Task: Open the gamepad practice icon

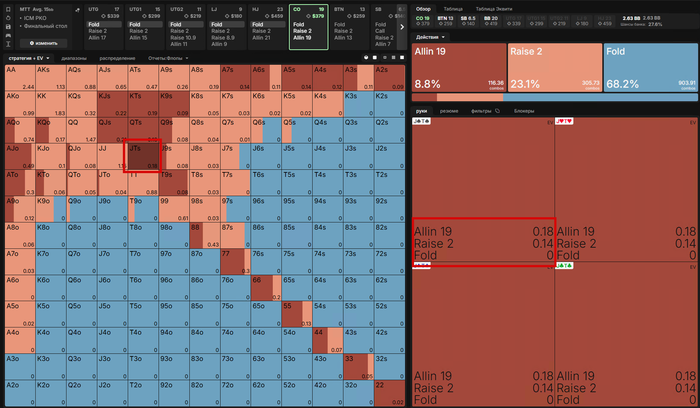Action: [x=8, y=35]
